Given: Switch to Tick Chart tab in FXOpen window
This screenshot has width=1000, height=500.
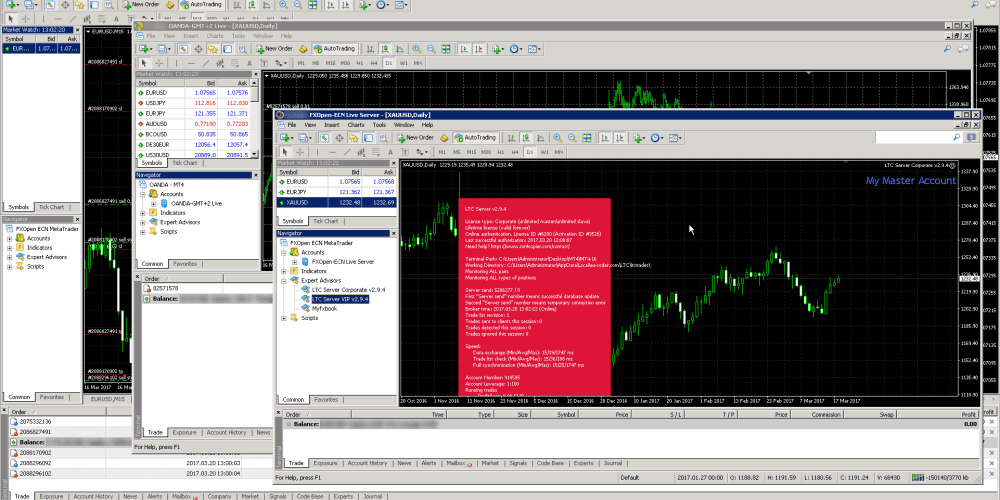Looking at the screenshot, I should click(325, 221).
